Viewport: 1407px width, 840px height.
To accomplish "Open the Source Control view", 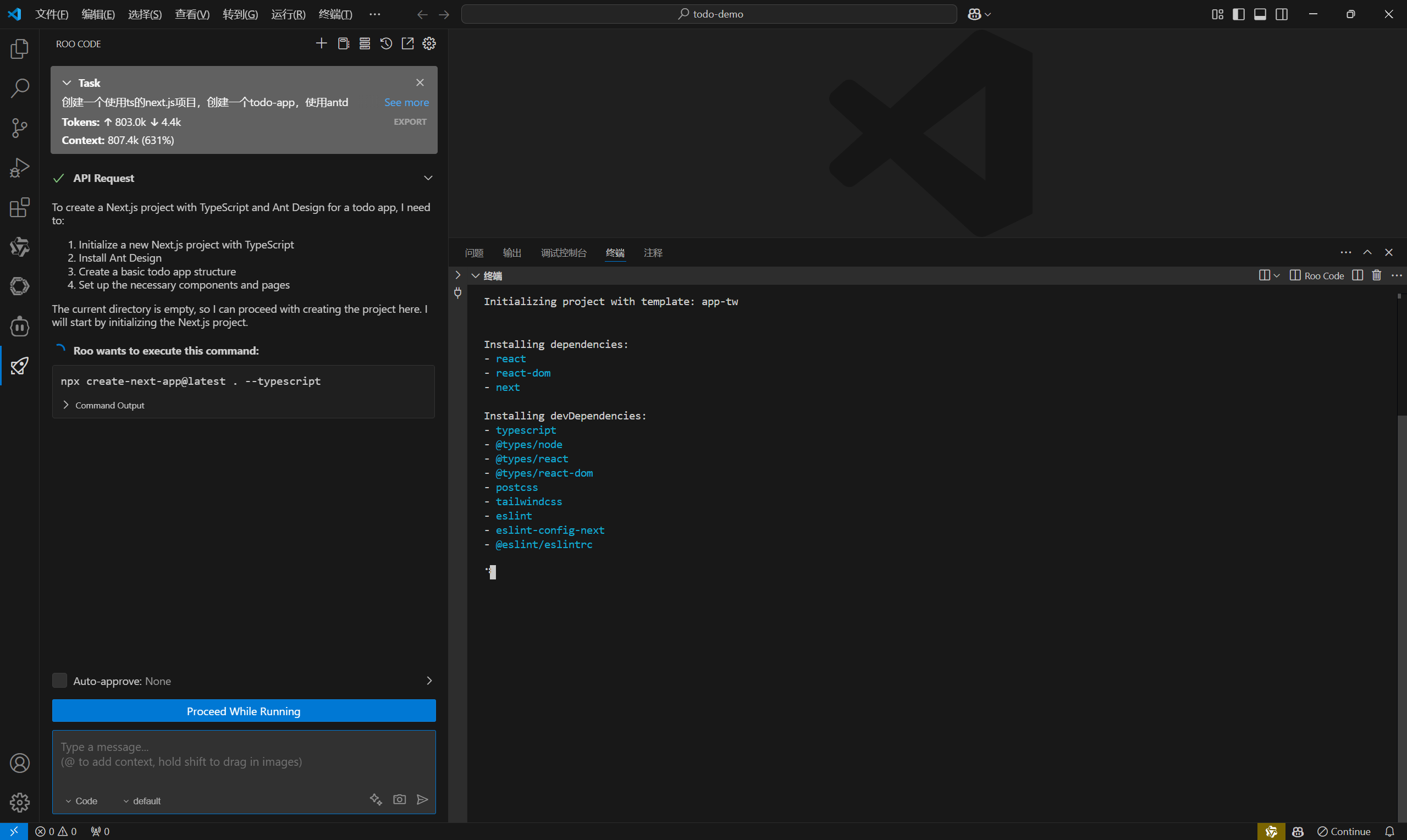I will click(x=19, y=128).
